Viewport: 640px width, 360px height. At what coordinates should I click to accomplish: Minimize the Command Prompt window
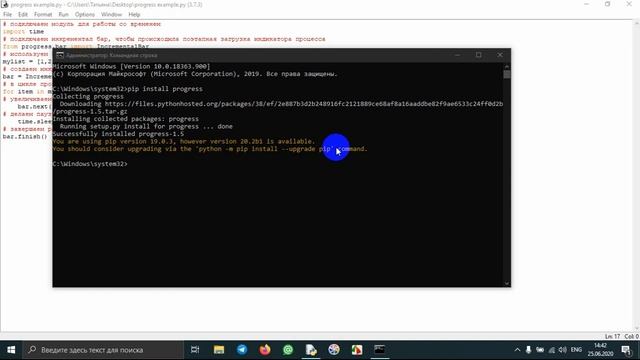click(x=457, y=55)
